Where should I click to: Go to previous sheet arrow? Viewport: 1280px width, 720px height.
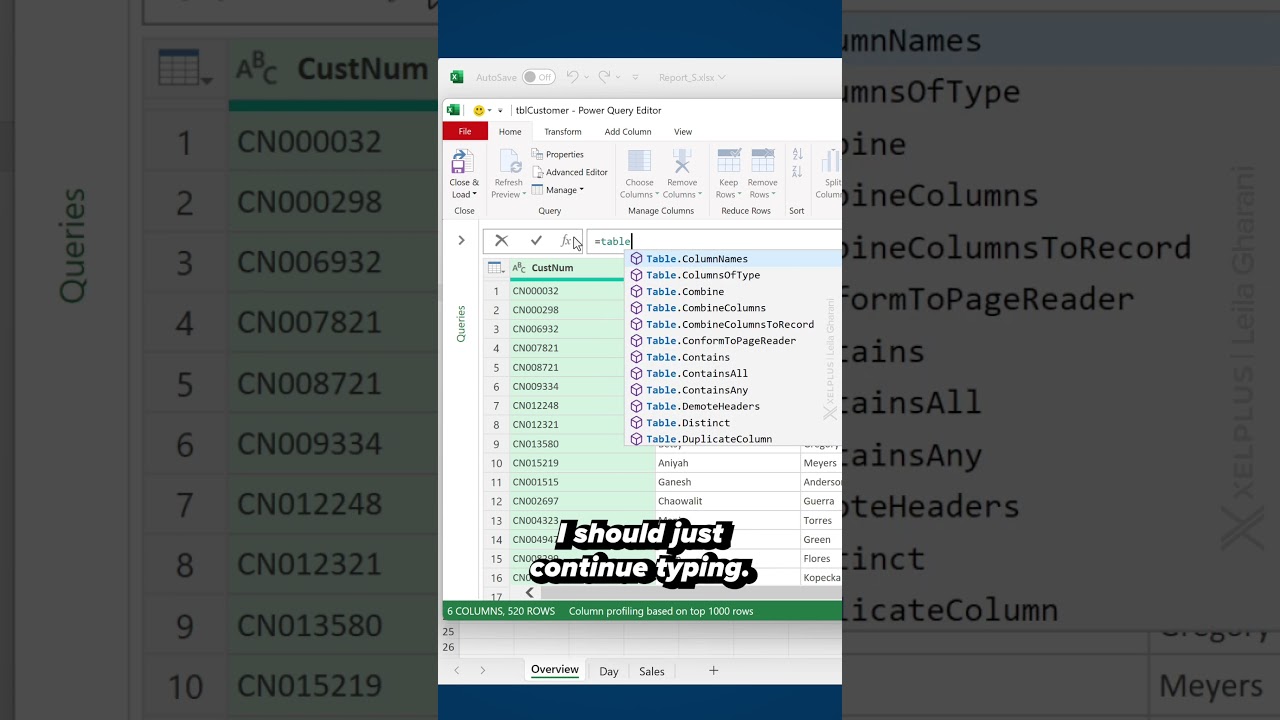point(457,671)
